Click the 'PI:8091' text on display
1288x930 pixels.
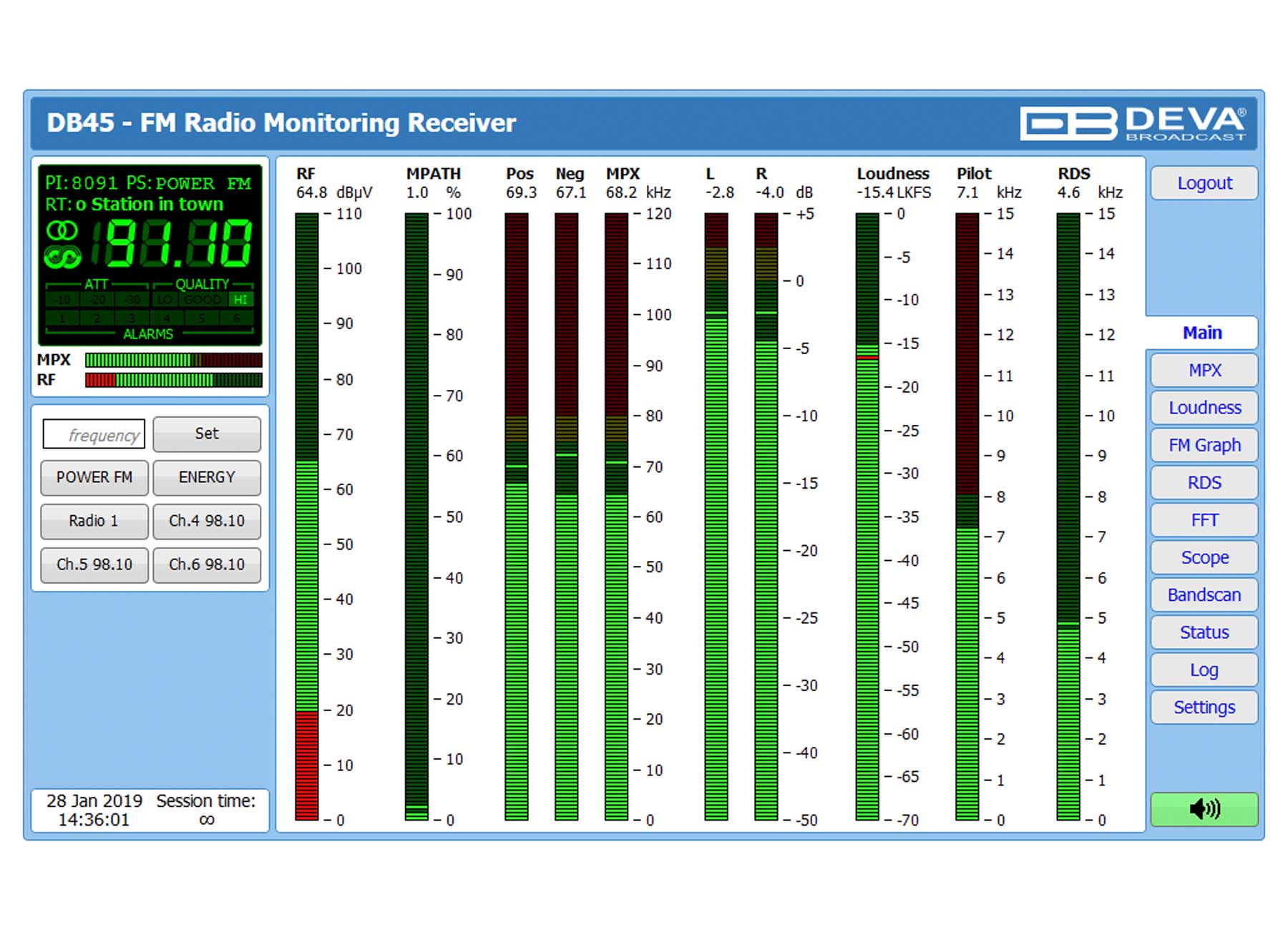[81, 183]
